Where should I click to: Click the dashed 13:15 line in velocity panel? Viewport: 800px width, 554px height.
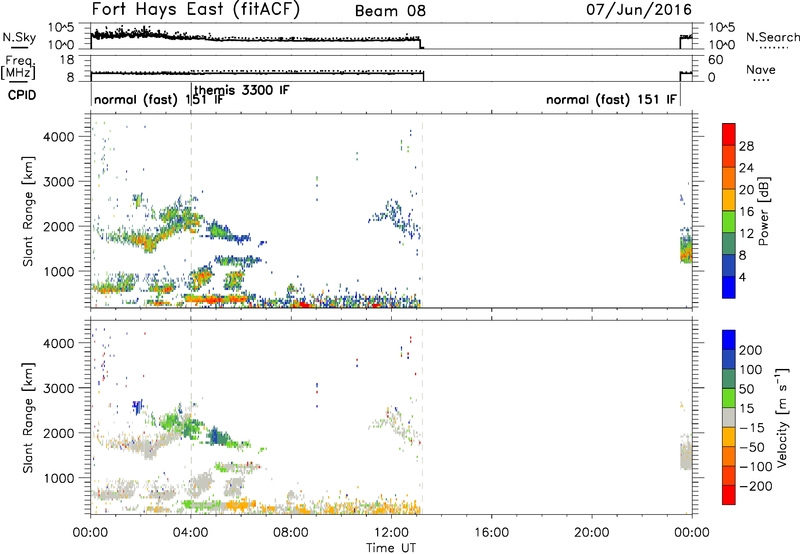tap(422, 417)
